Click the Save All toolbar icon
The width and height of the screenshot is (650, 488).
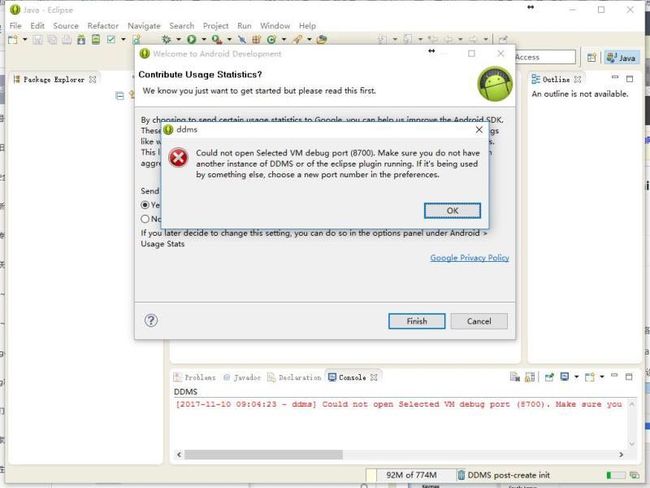52,39
